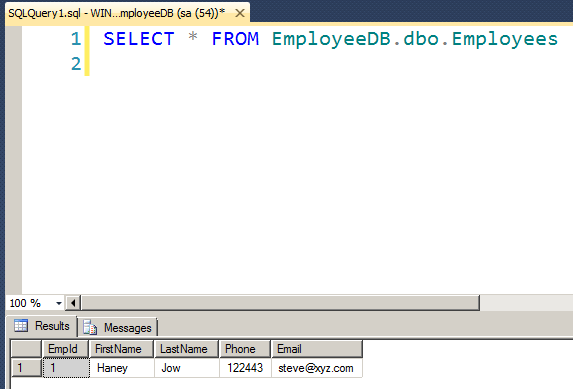573x389 pixels.
Task: Click the SELECT keyword in the query
Action: point(138,39)
